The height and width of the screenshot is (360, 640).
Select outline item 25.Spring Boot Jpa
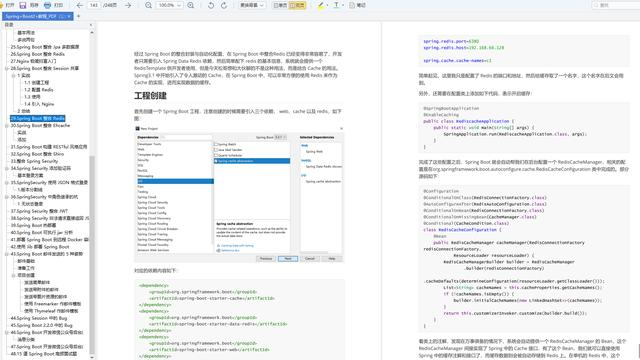[x=45, y=47]
